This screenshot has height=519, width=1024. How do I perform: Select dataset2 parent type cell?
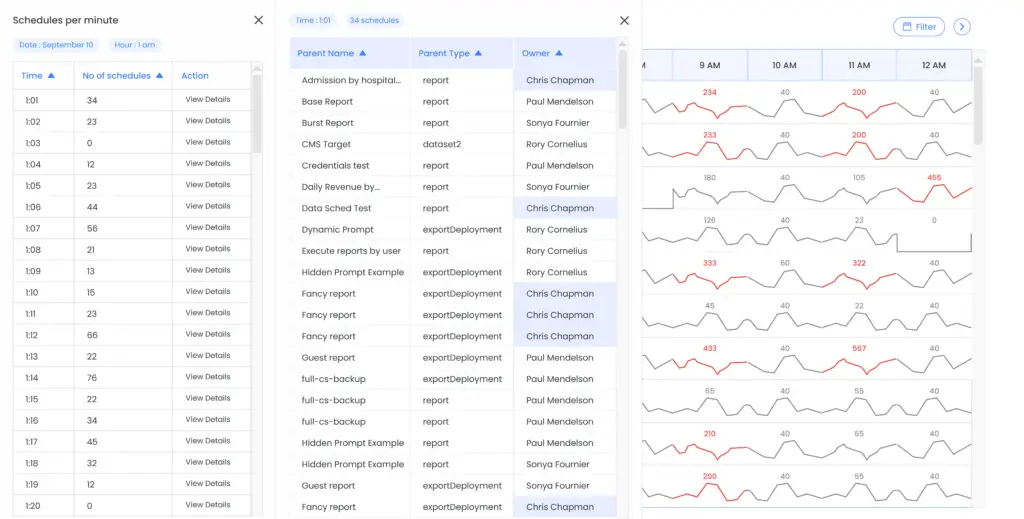pos(441,144)
